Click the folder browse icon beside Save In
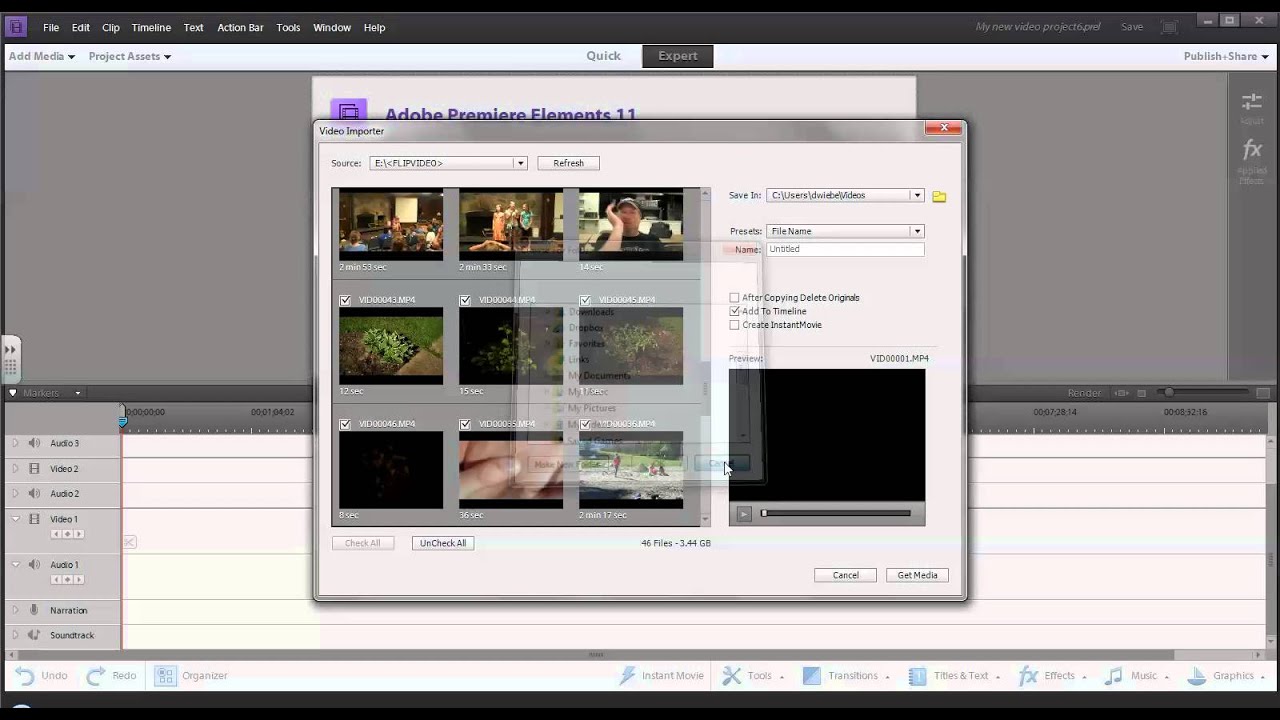Image resolution: width=1280 pixels, height=720 pixels. click(x=939, y=196)
